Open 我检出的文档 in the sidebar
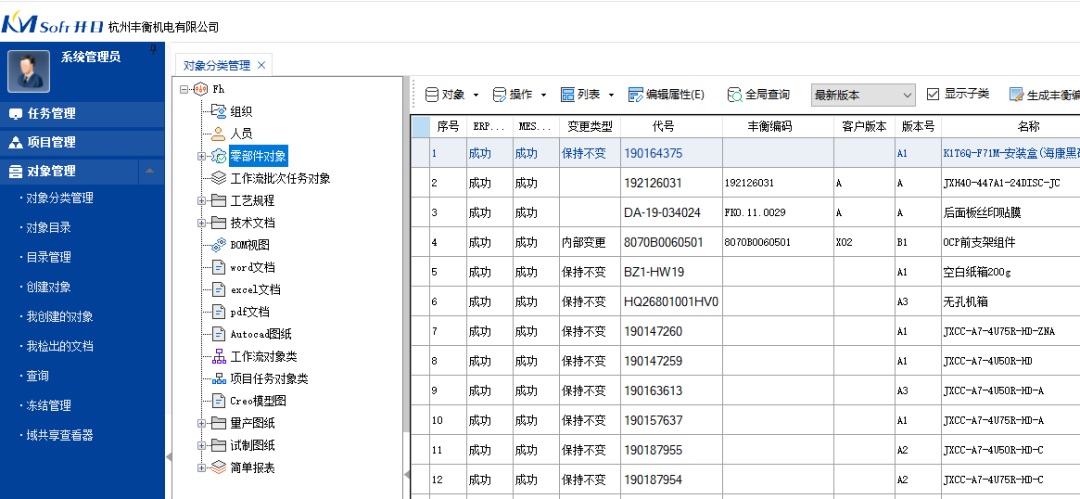Image resolution: width=1080 pixels, height=499 pixels. pos(59,346)
